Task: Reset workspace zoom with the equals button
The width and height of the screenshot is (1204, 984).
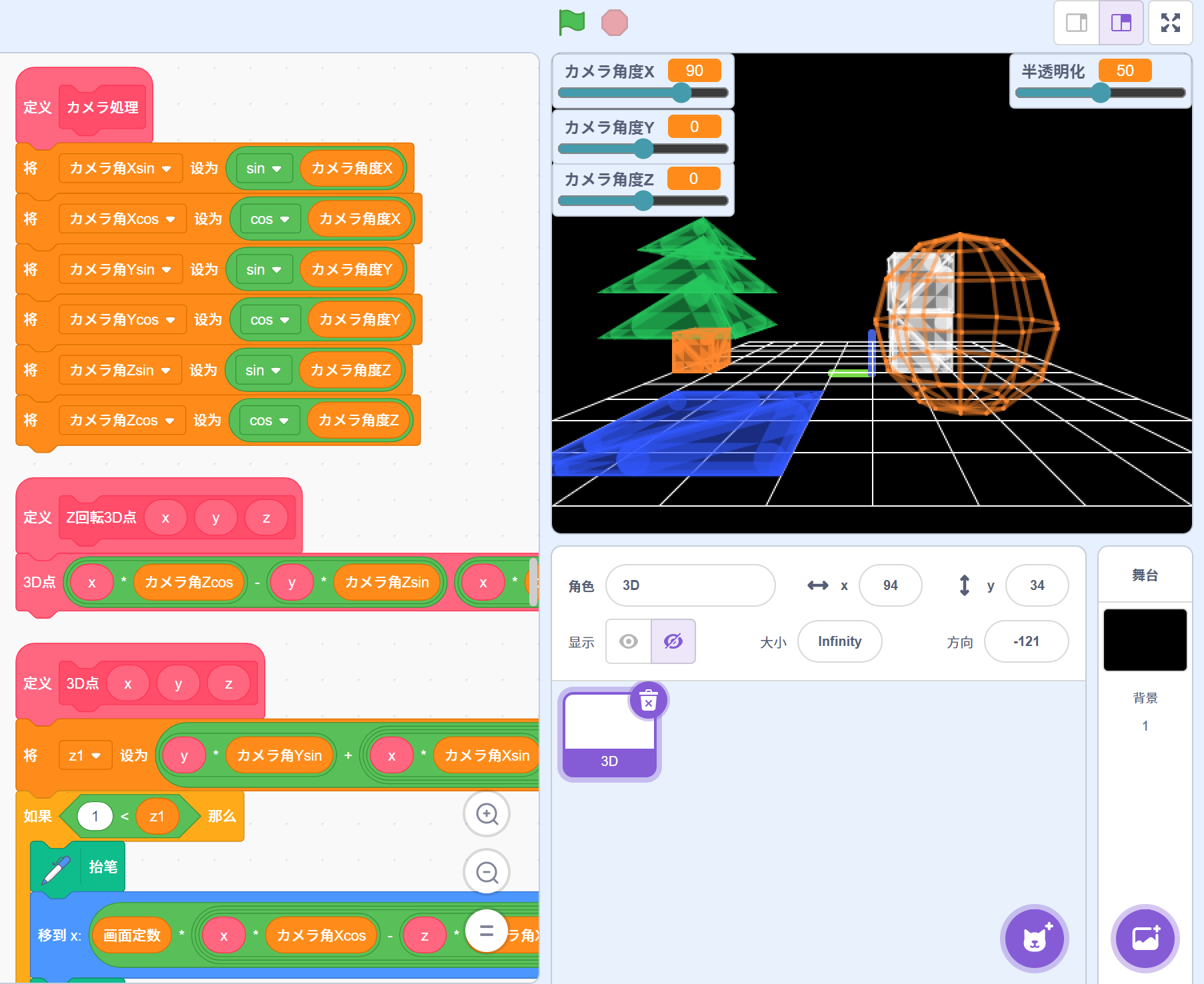Action: pos(487,931)
